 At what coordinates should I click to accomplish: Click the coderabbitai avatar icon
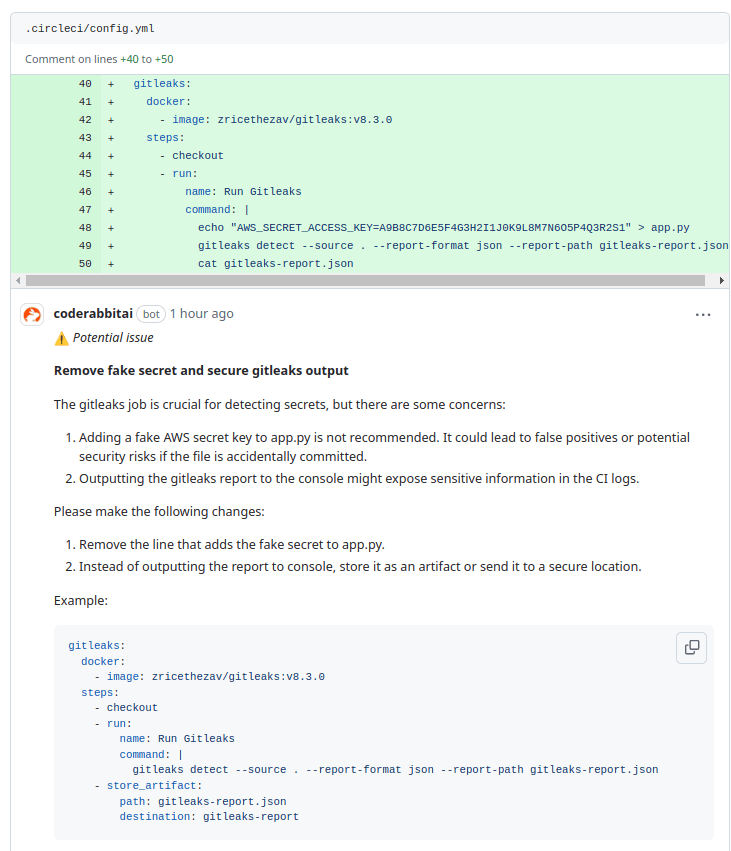point(32,314)
